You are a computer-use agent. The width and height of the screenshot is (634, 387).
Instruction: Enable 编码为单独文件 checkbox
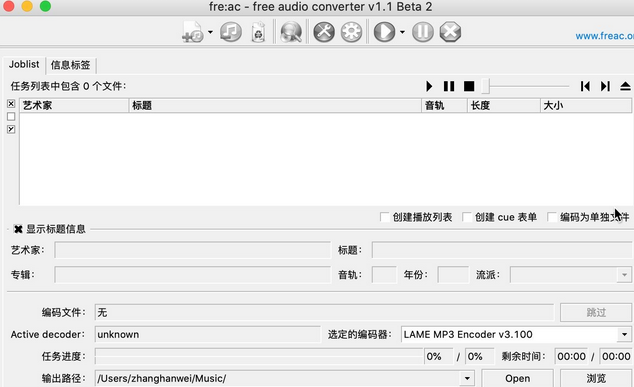tap(552, 217)
